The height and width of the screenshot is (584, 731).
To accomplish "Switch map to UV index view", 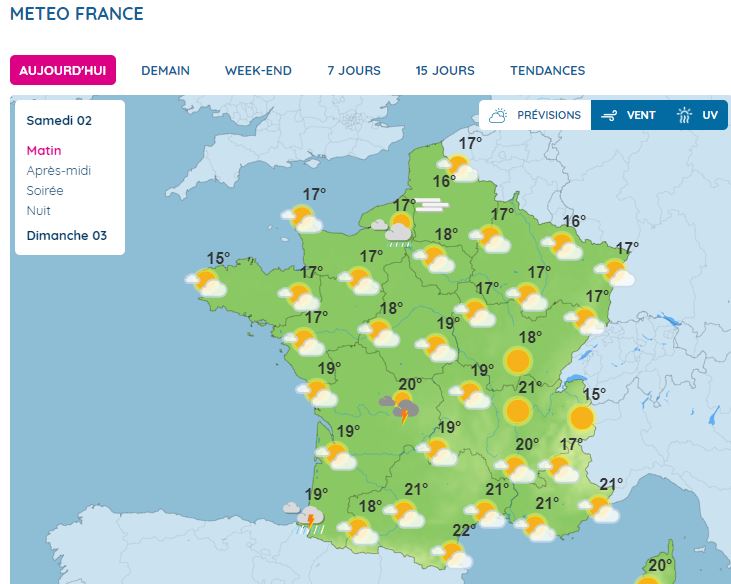I will coord(697,115).
